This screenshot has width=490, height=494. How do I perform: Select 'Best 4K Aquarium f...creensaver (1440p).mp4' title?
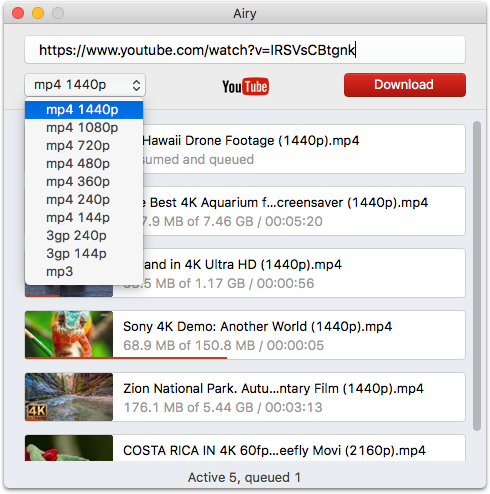point(289,203)
